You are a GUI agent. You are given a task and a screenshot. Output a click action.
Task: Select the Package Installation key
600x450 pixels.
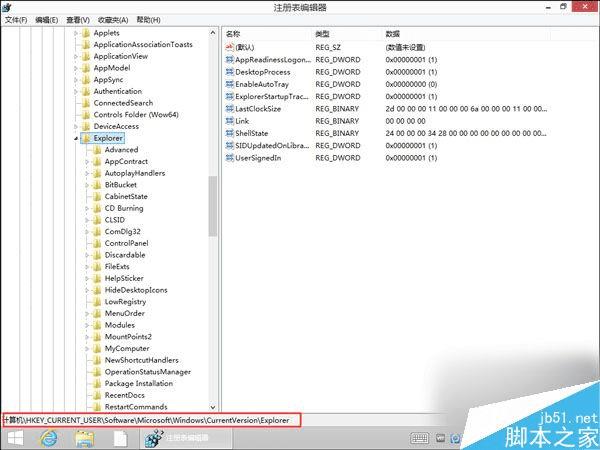[139, 384]
